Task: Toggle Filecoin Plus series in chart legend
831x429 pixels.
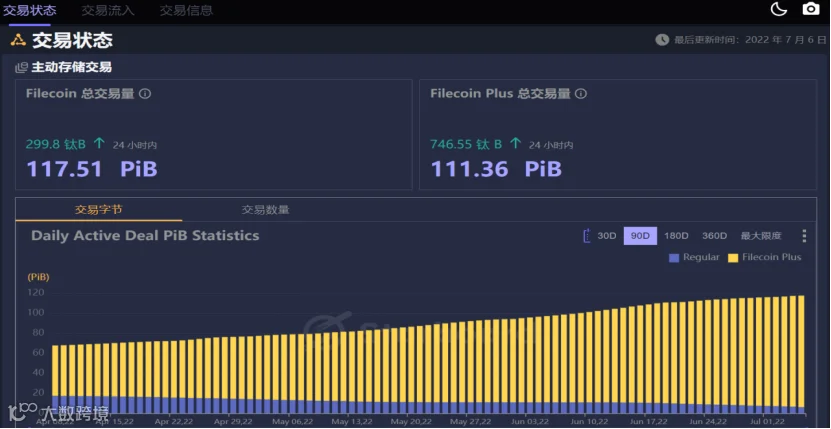Action: (765, 258)
